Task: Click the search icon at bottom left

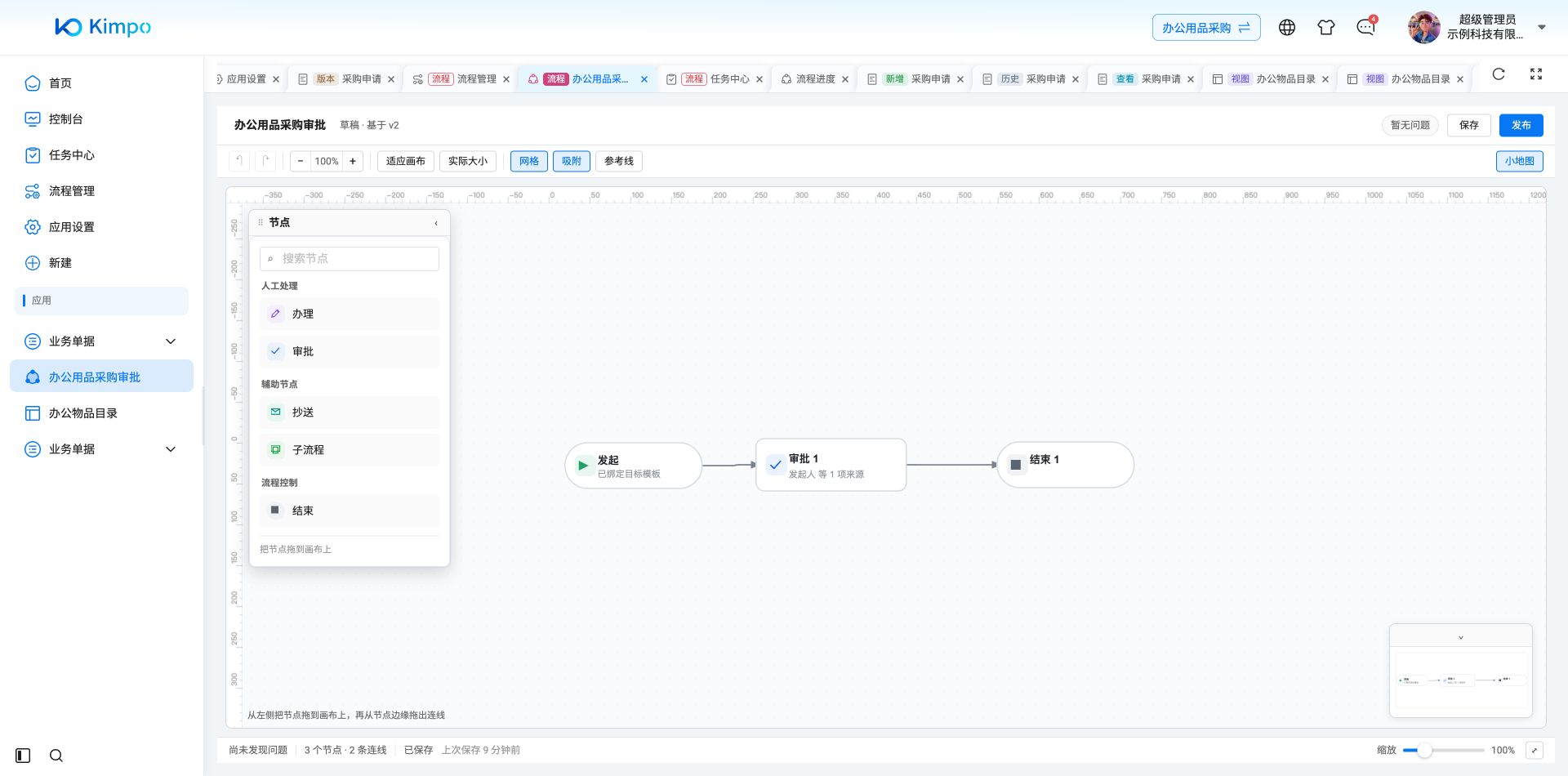Action: click(x=56, y=756)
